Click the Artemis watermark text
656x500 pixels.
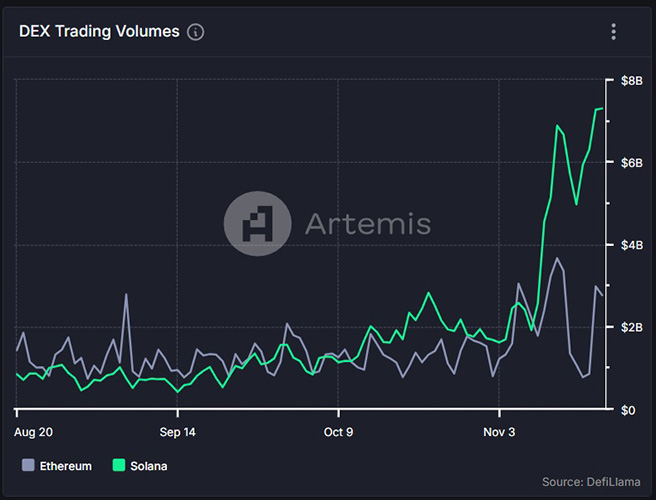367,222
